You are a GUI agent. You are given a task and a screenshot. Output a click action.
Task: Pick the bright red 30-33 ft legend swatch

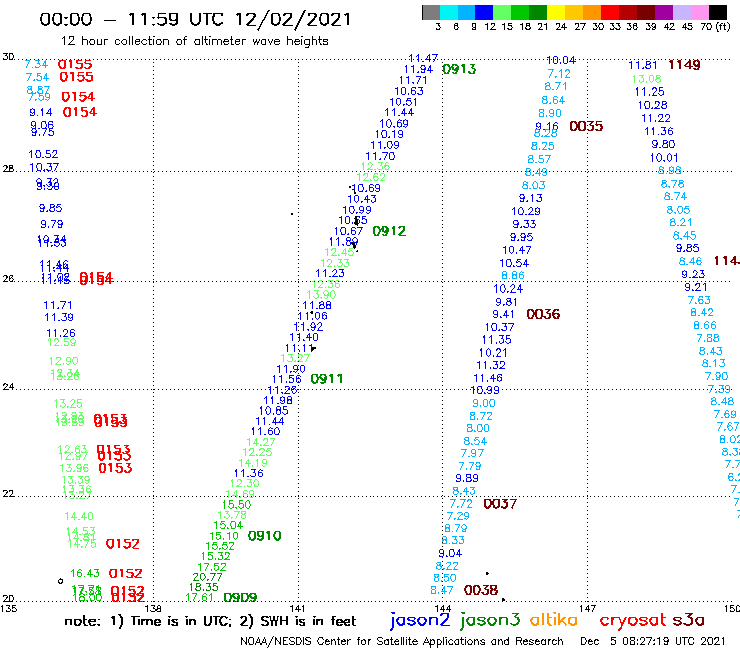tap(609, 12)
